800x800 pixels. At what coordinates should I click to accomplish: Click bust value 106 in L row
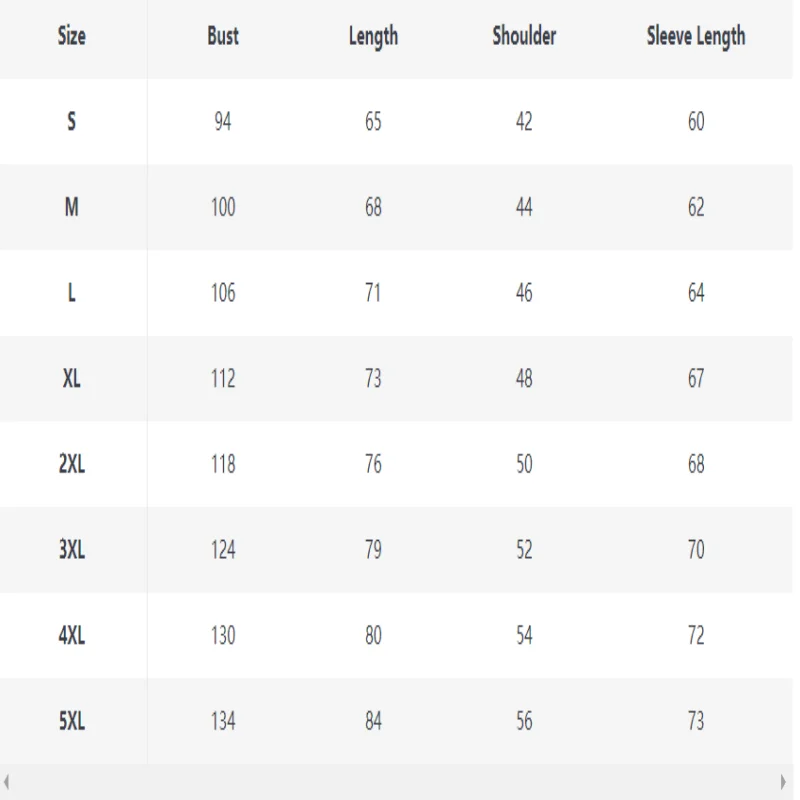[x=223, y=293]
